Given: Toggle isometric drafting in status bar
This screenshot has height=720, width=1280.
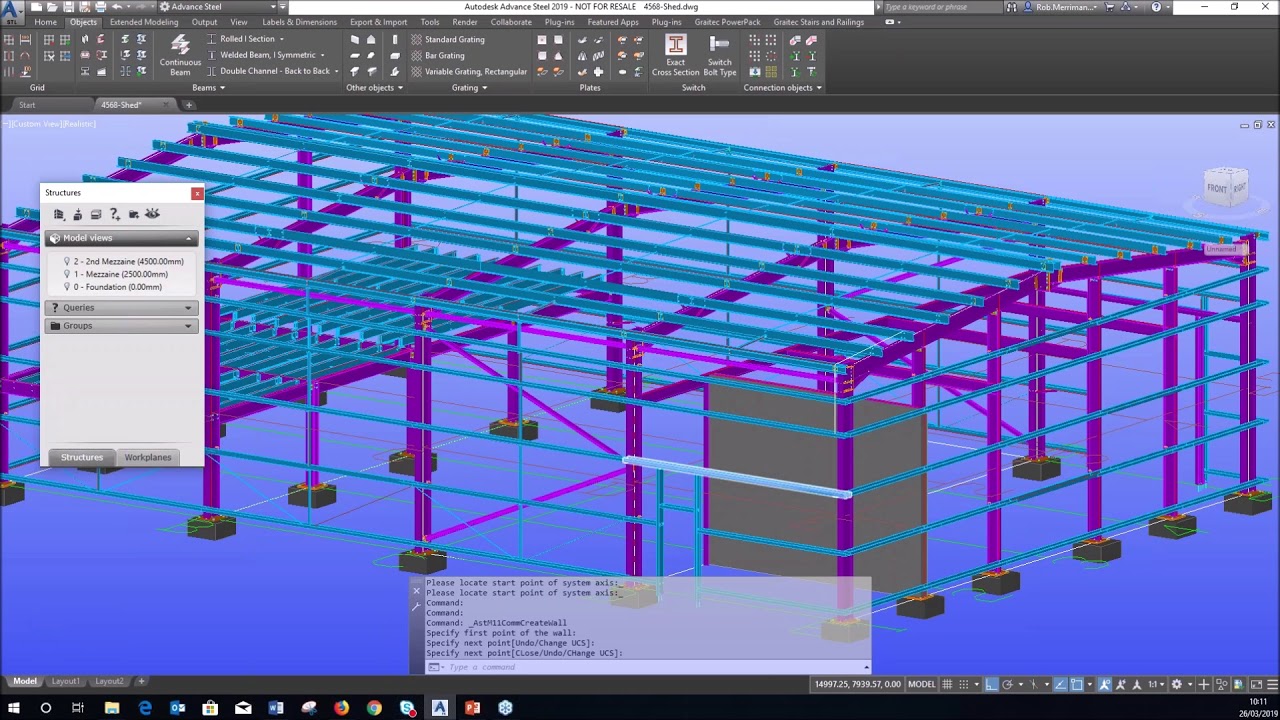Looking at the screenshot, I should click(x=1034, y=684).
